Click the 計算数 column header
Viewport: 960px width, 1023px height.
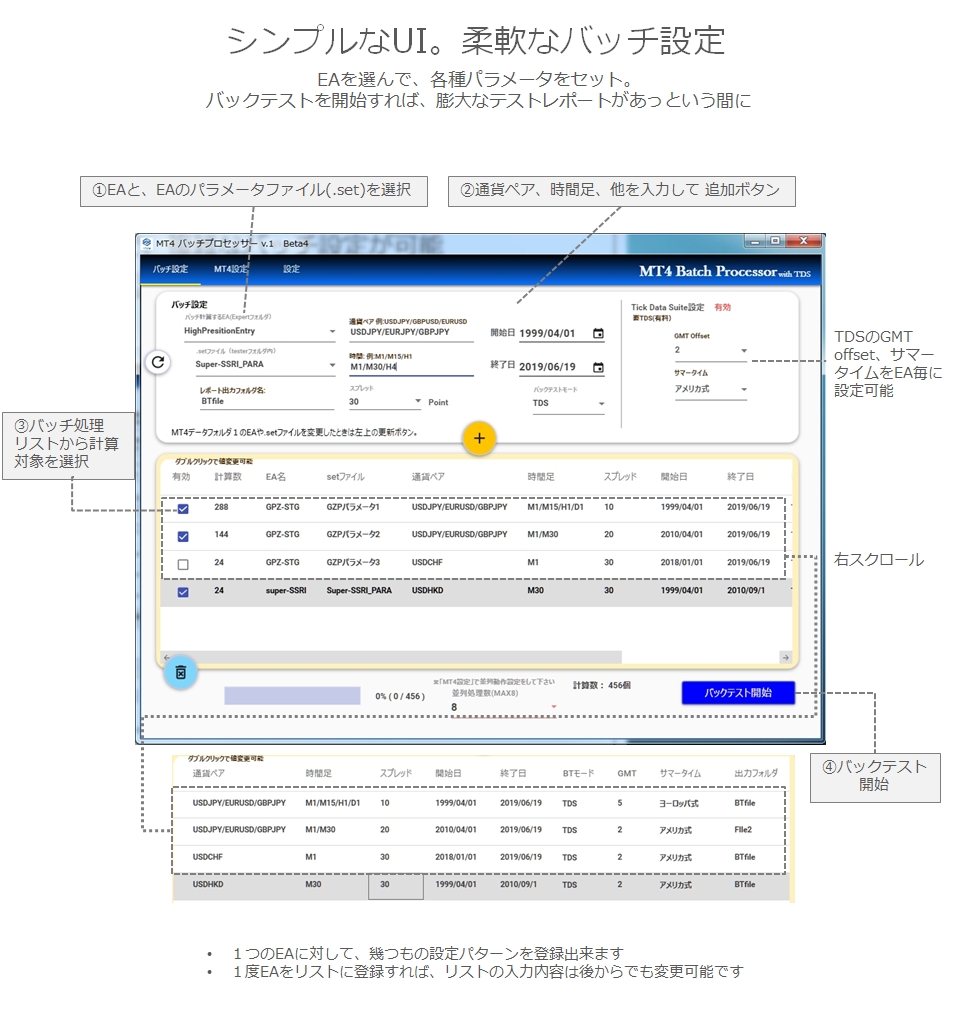coord(228,477)
